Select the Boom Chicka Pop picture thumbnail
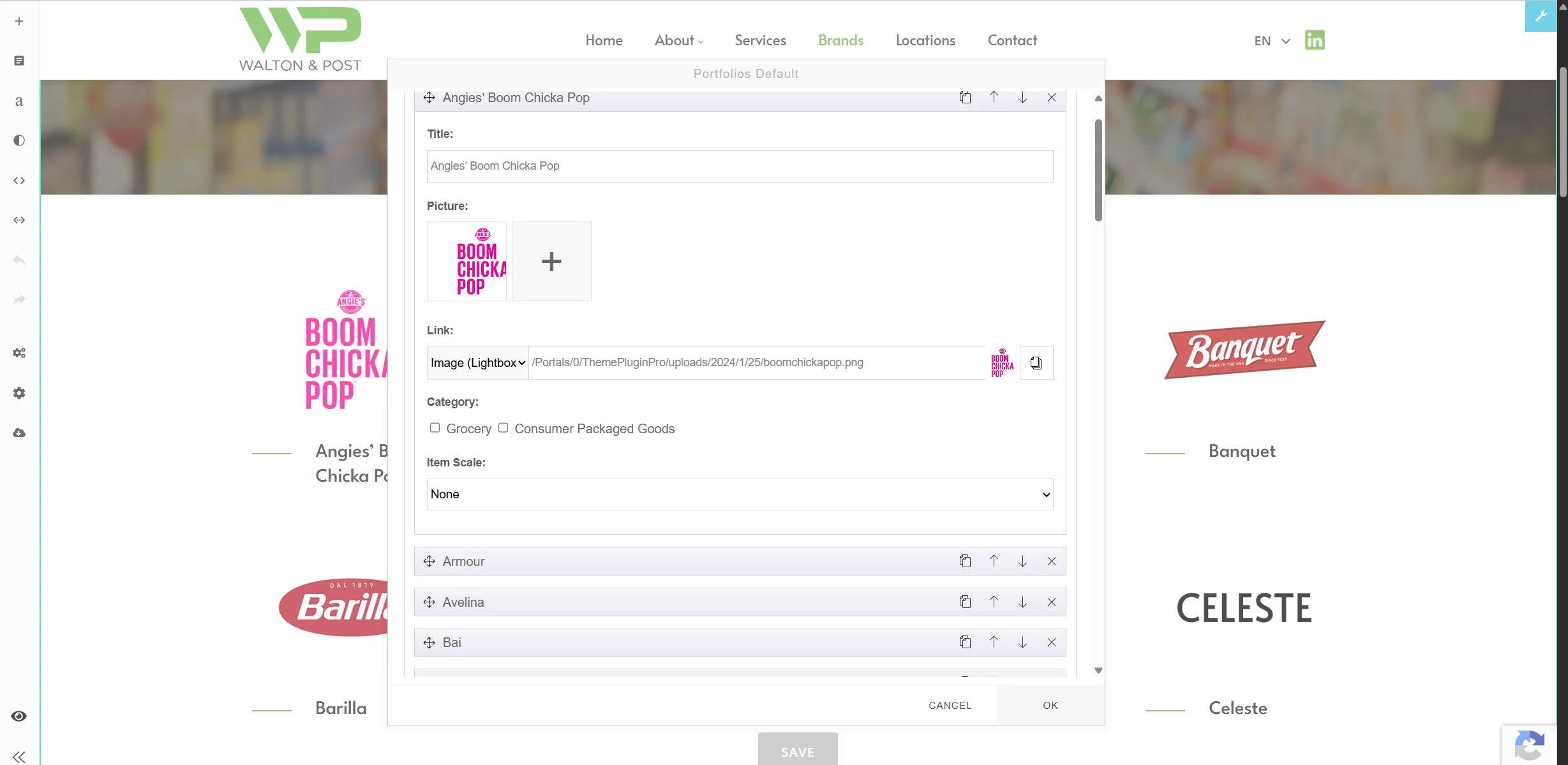The width and height of the screenshot is (1568, 765). click(x=467, y=262)
